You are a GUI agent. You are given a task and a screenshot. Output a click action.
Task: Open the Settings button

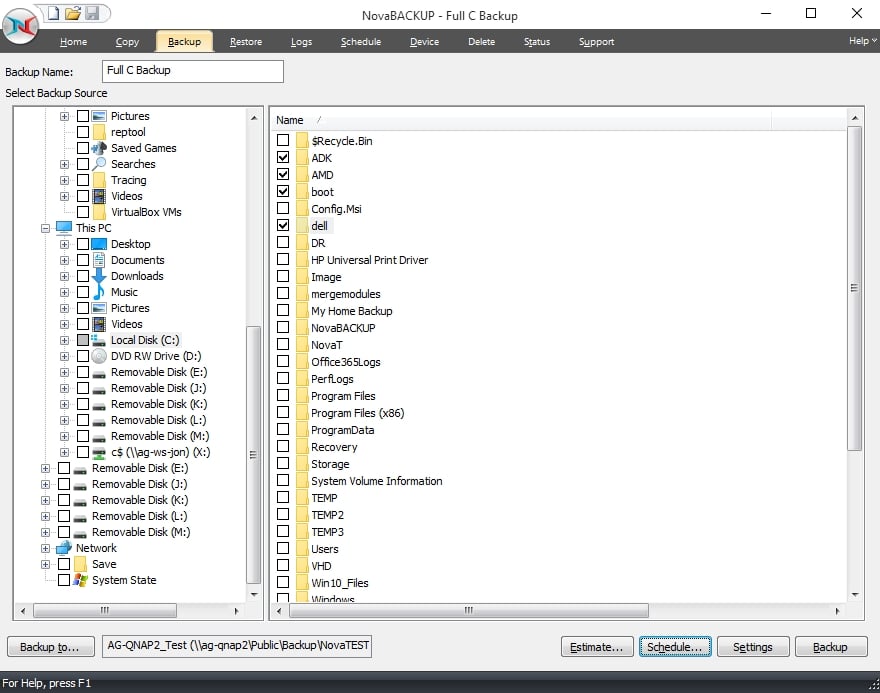coord(753,647)
